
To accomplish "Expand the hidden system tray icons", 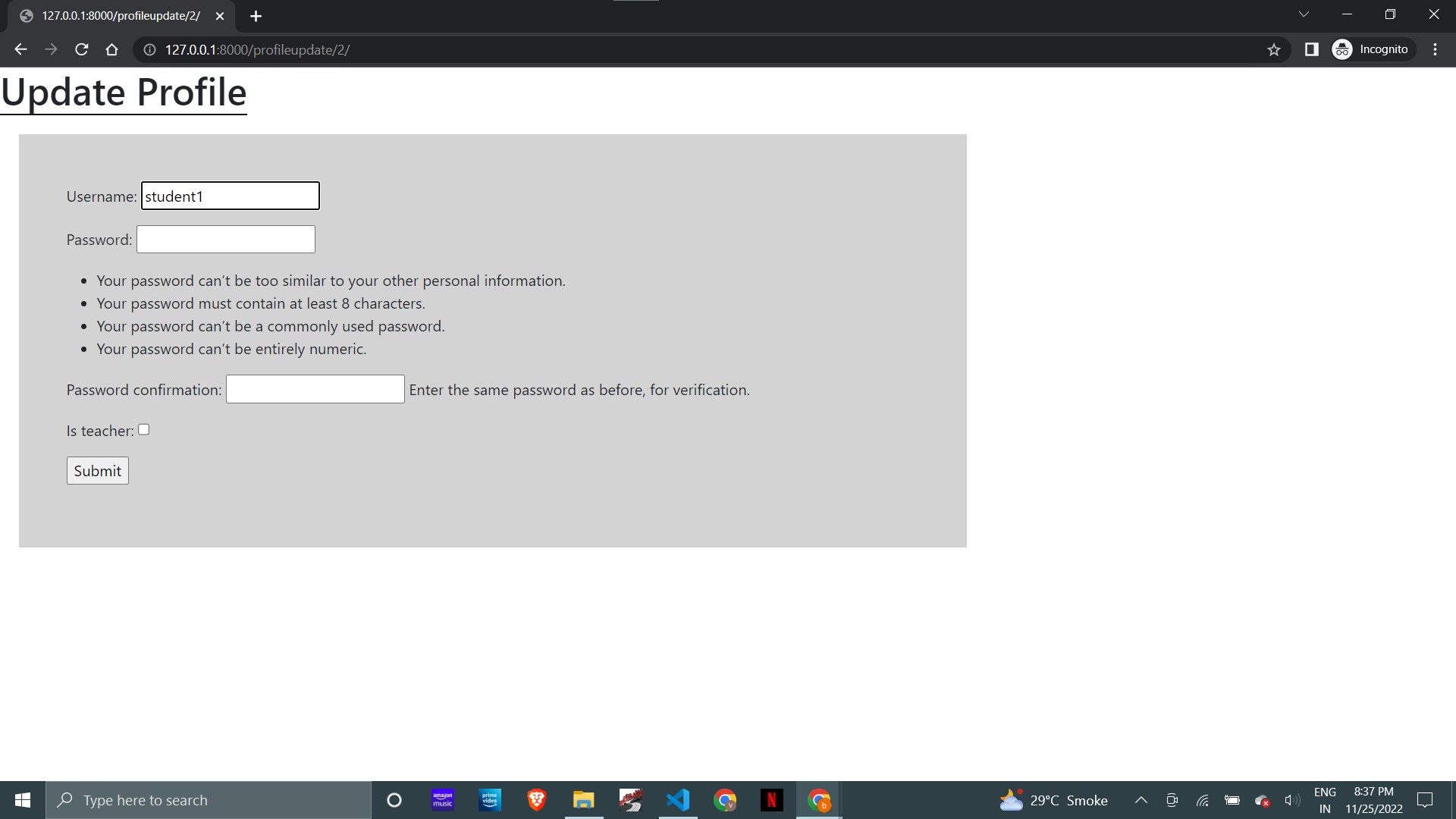I will point(1141,800).
